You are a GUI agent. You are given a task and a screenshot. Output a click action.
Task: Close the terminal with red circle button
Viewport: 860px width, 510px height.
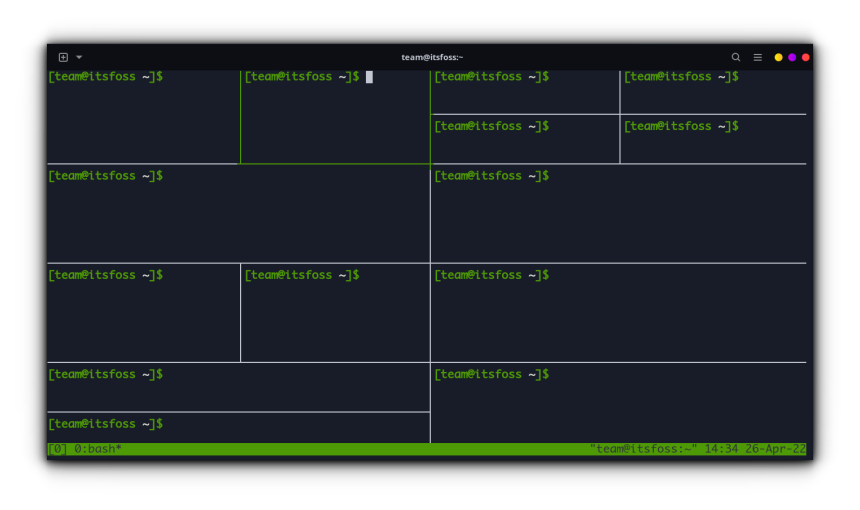tap(806, 57)
